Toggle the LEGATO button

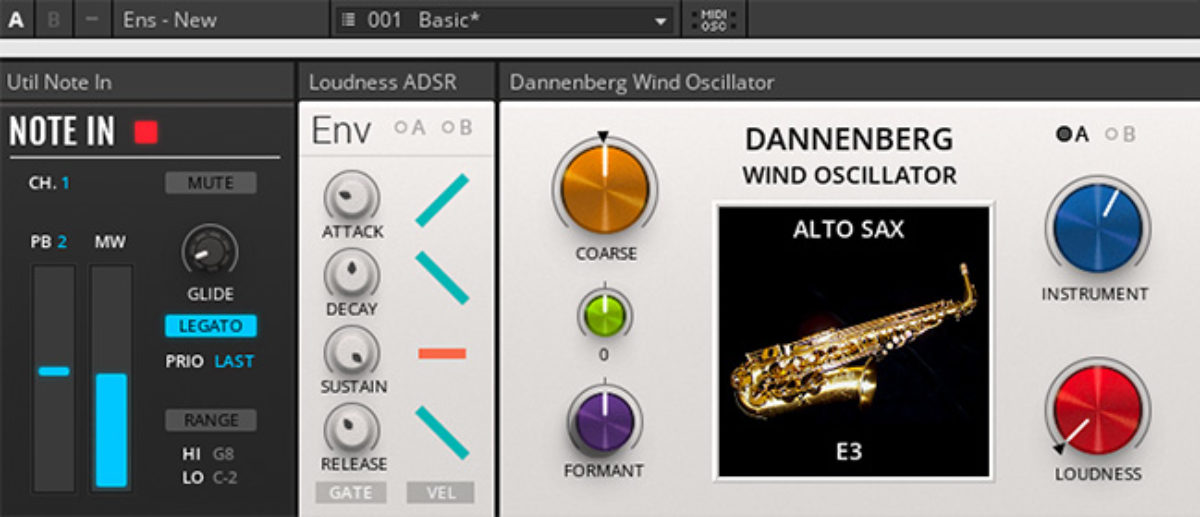click(x=211, y=326)
